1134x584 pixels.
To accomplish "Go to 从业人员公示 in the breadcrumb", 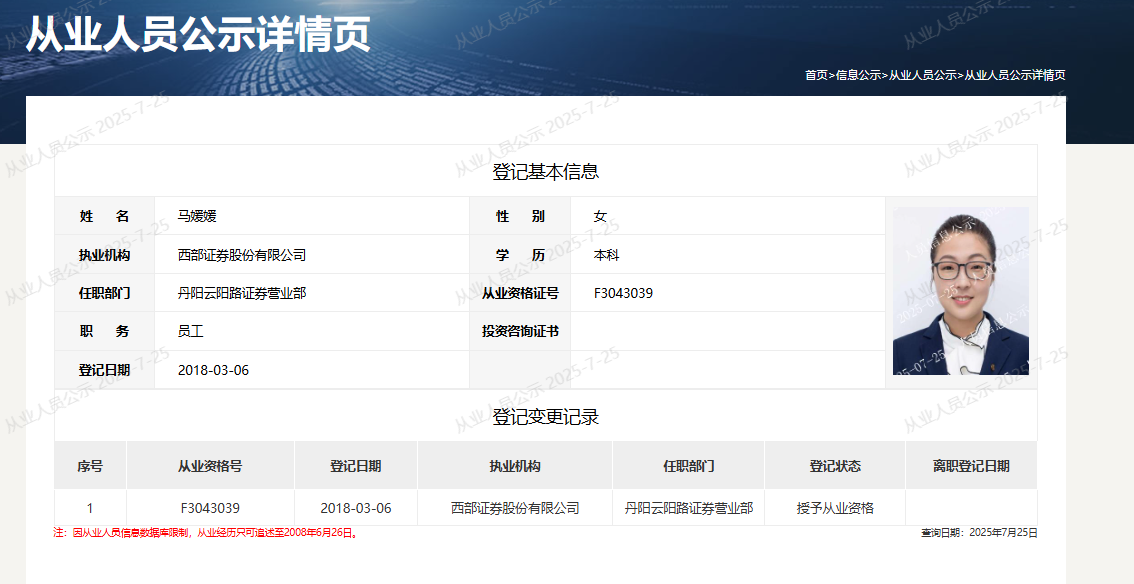I will pyautogui.click(x=922, y=75).
